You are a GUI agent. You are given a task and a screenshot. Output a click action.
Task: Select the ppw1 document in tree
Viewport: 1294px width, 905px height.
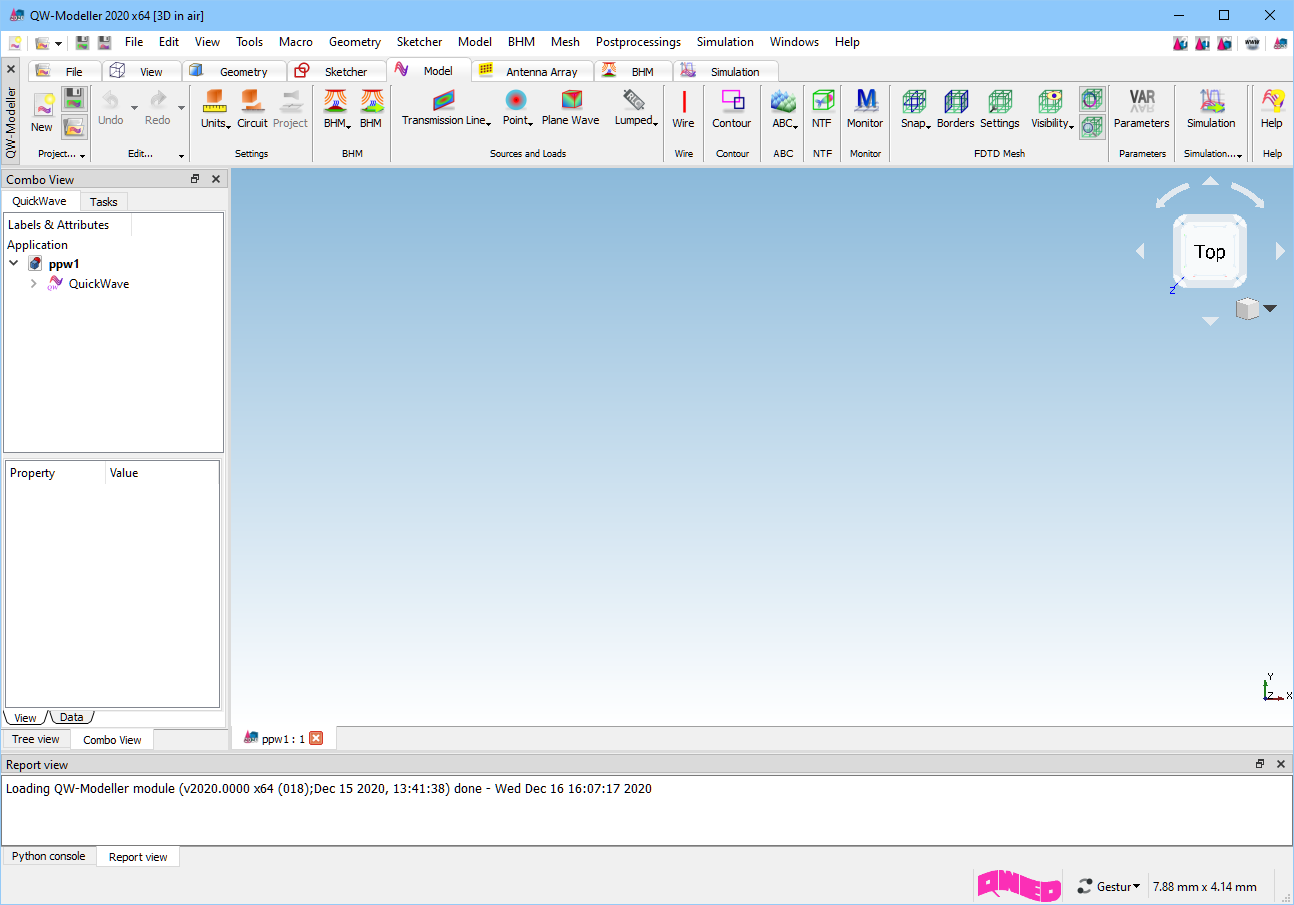[64, 264]
